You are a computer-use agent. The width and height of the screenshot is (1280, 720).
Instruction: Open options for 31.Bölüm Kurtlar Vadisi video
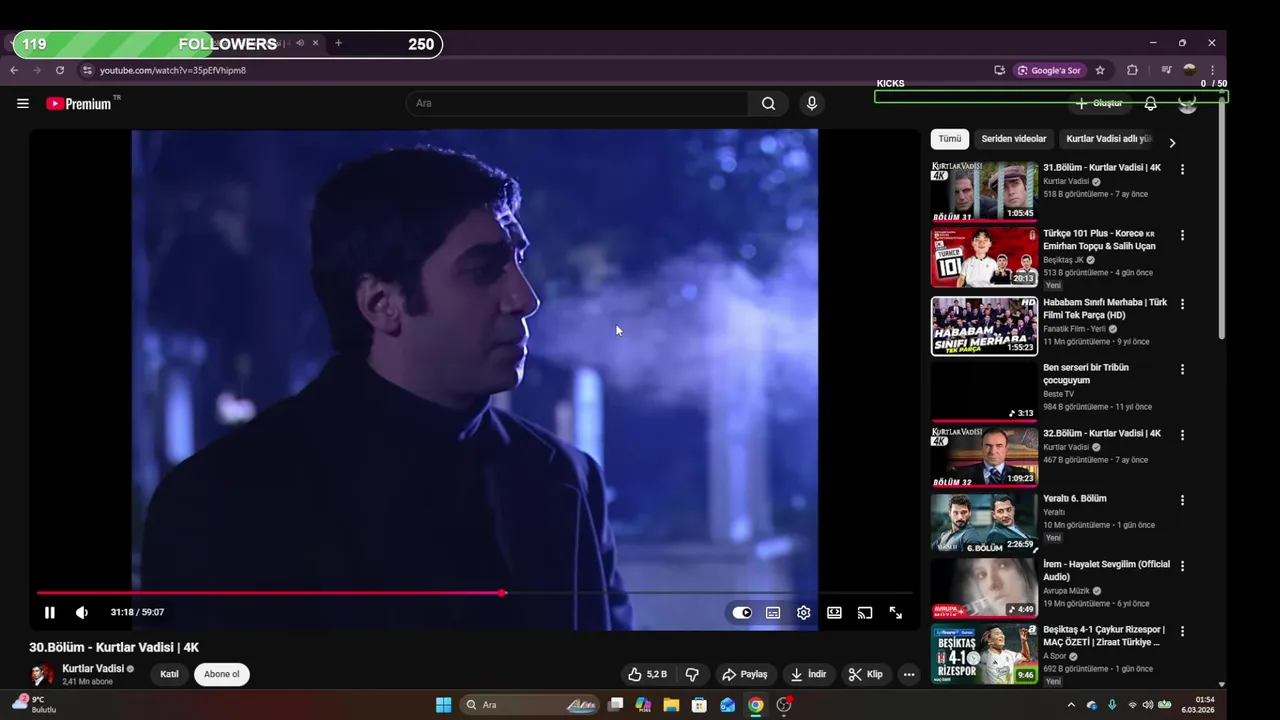(1182, 170)
